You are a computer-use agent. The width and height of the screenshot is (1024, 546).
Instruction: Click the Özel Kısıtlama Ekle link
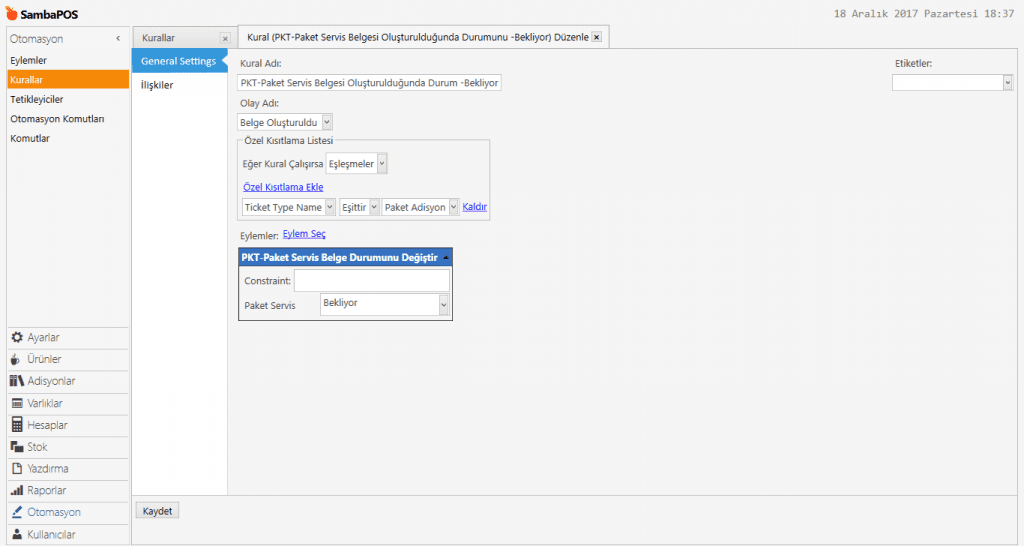coord(283,187)
